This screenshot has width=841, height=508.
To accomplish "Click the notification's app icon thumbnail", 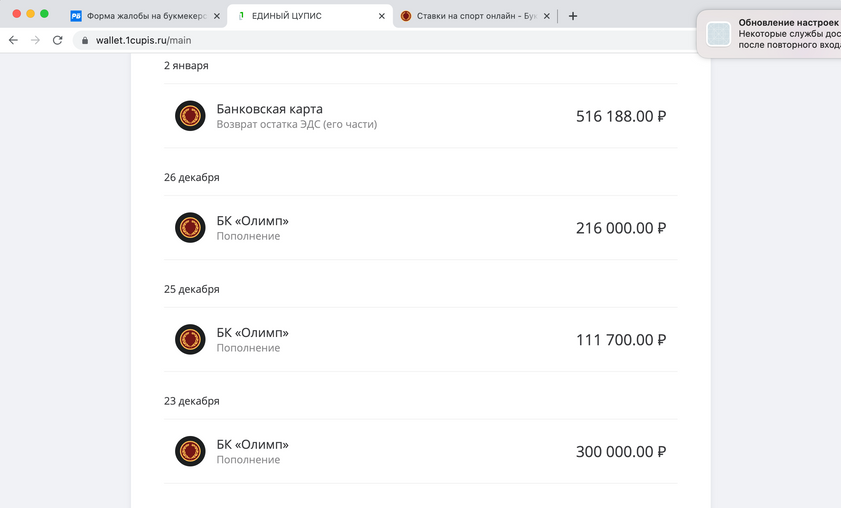I will 718,34.
